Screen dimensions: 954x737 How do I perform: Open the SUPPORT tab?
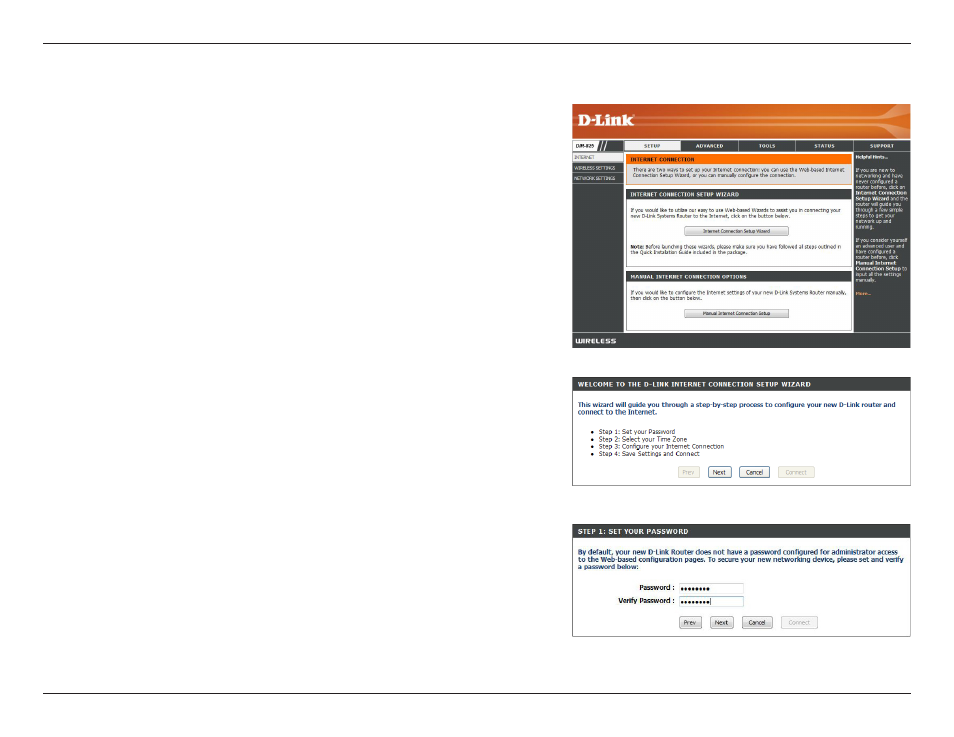tap(882, 146)
